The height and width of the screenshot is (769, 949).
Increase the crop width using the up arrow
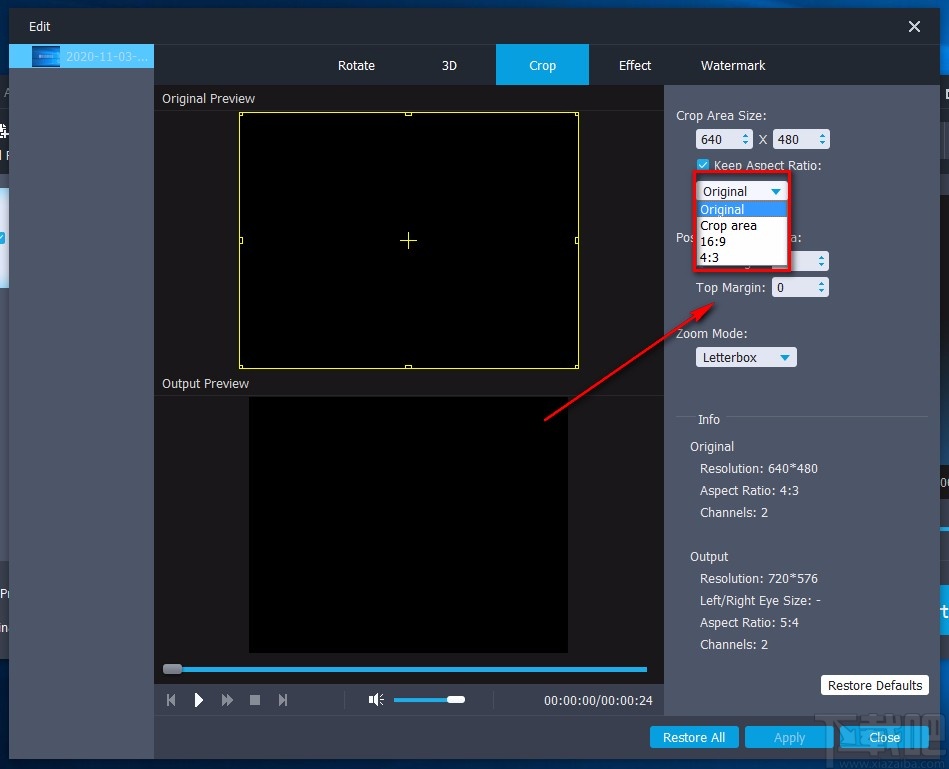[x=744, y=134]
